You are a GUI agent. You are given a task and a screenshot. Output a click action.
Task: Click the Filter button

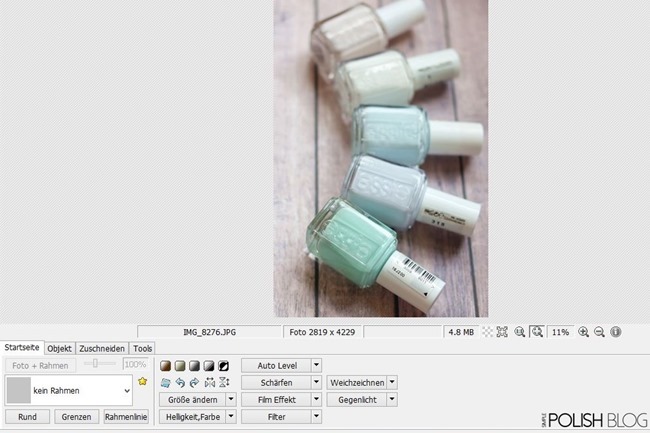pyautogui.click(x=276, y=416)
